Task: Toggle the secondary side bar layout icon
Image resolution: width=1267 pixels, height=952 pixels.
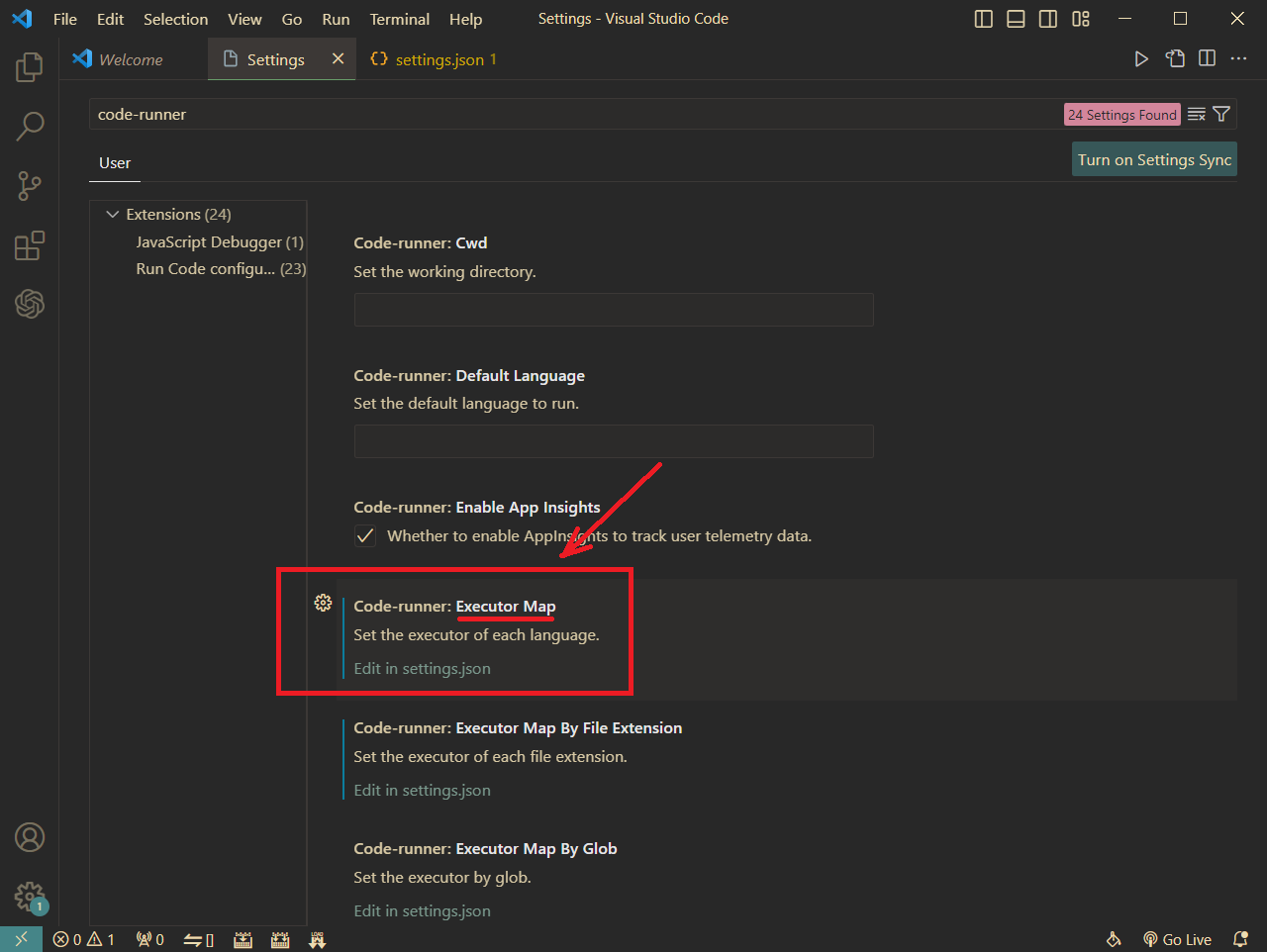Action: [x=1048, y=19]
